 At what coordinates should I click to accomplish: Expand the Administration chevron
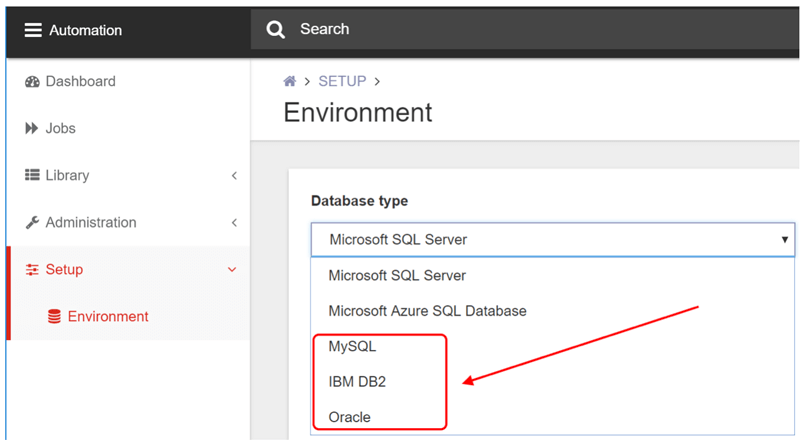coord(234,223)
